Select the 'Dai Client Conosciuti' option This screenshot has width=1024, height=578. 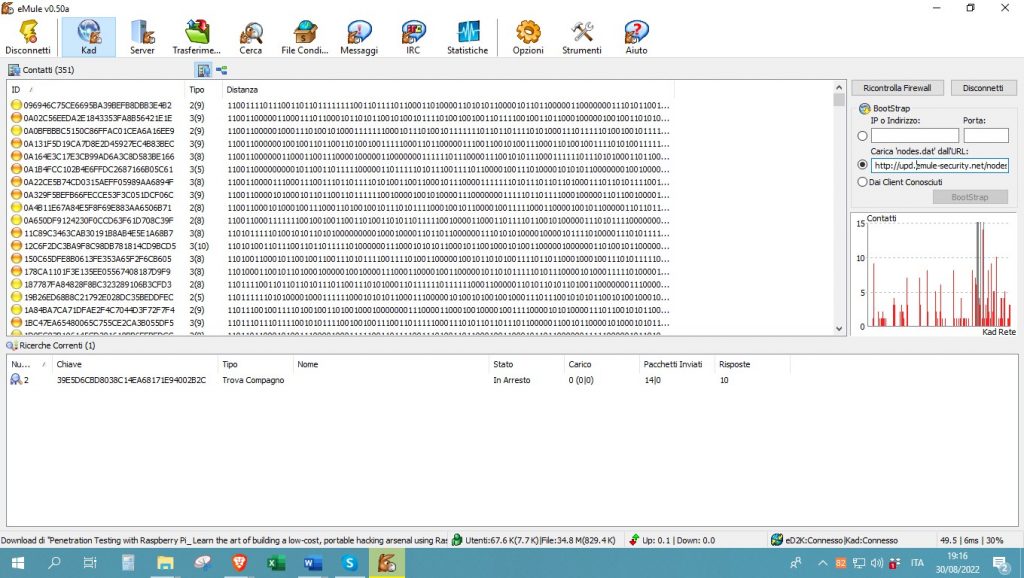tap(862, 181)
